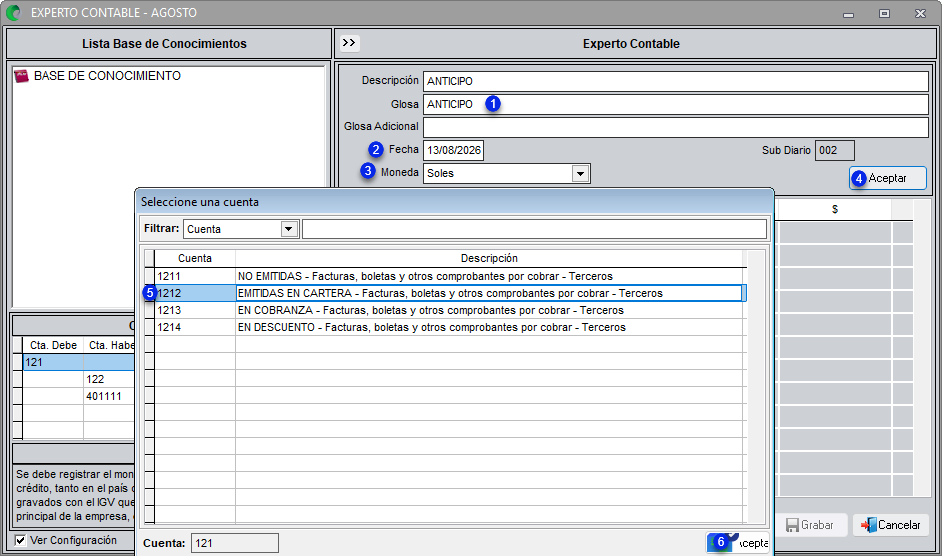Click the Cta. Haber cell 401111
The image size is (942, 556).
(x=109, y=396)
